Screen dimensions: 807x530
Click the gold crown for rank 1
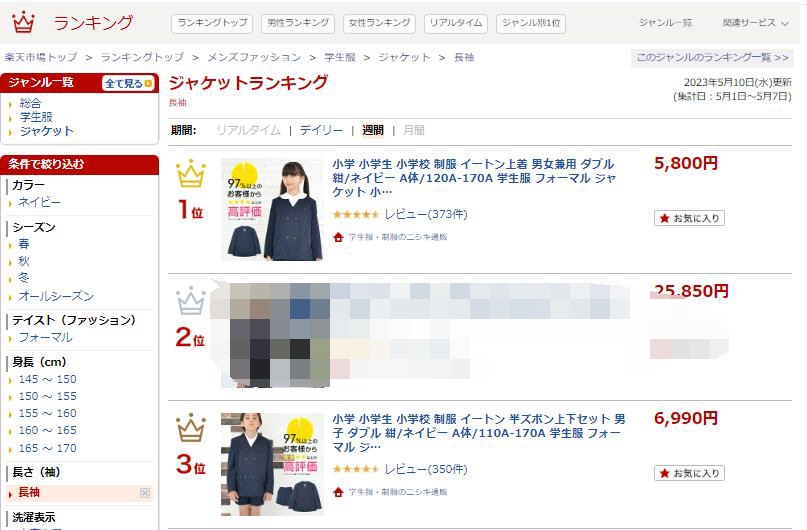(190, 173)
